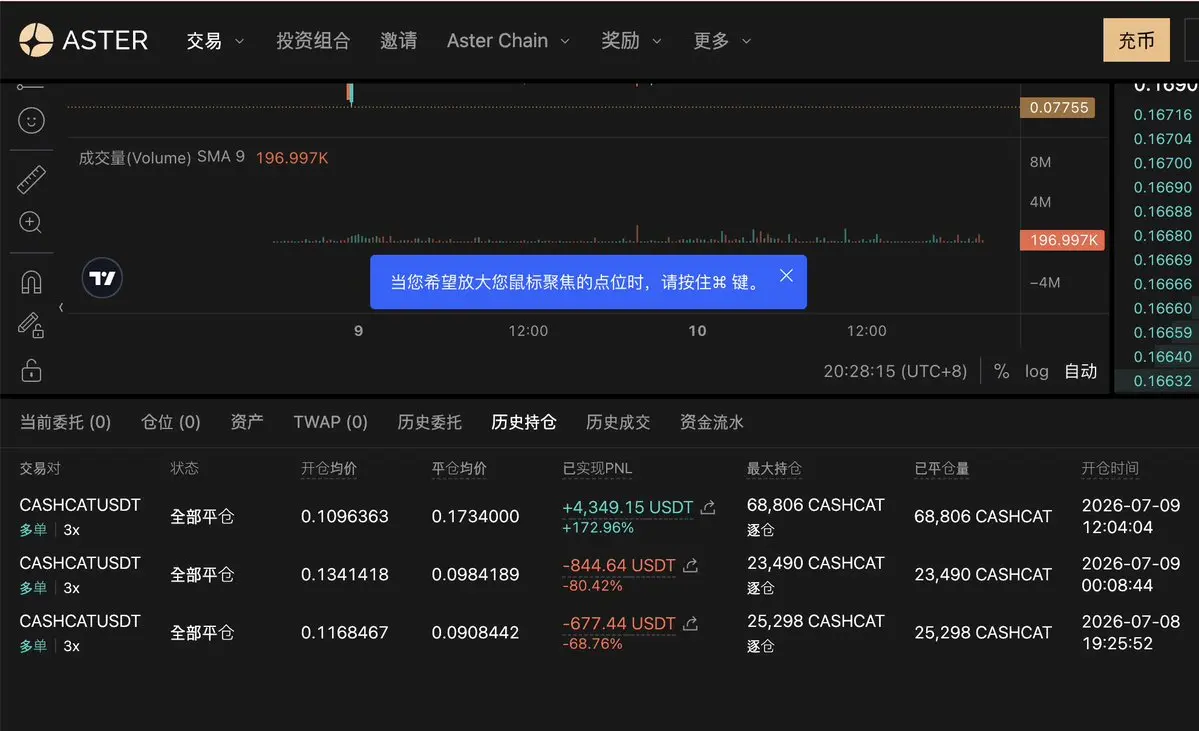Toggle log scale on chart

(x=1036, y=371)
